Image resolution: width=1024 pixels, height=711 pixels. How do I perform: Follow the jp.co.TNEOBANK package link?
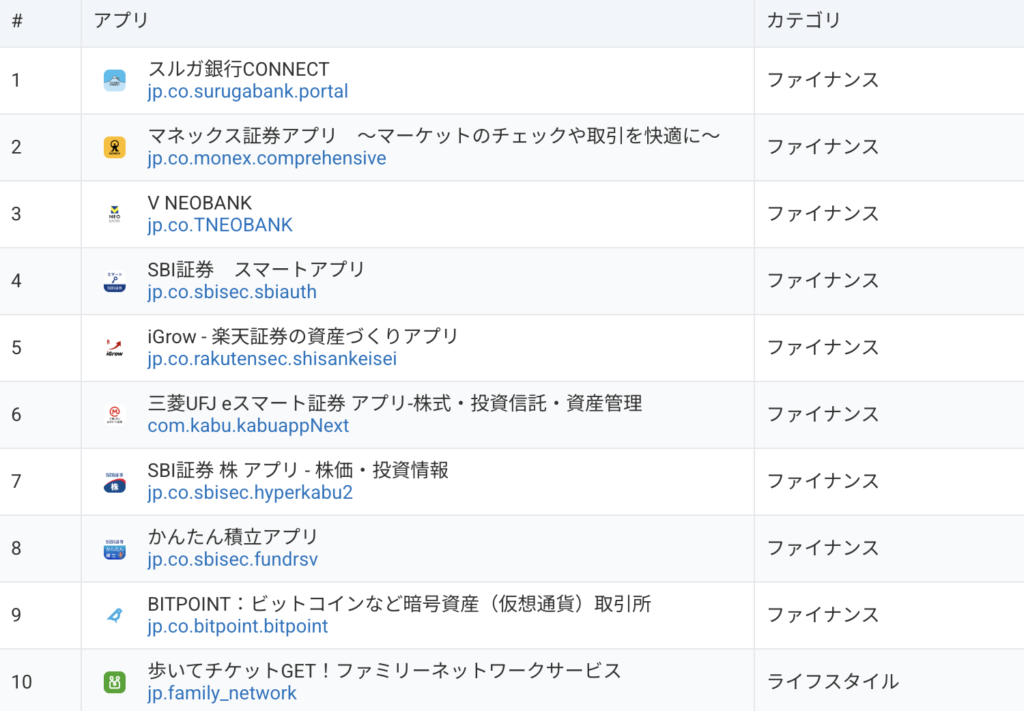point(220,226)
